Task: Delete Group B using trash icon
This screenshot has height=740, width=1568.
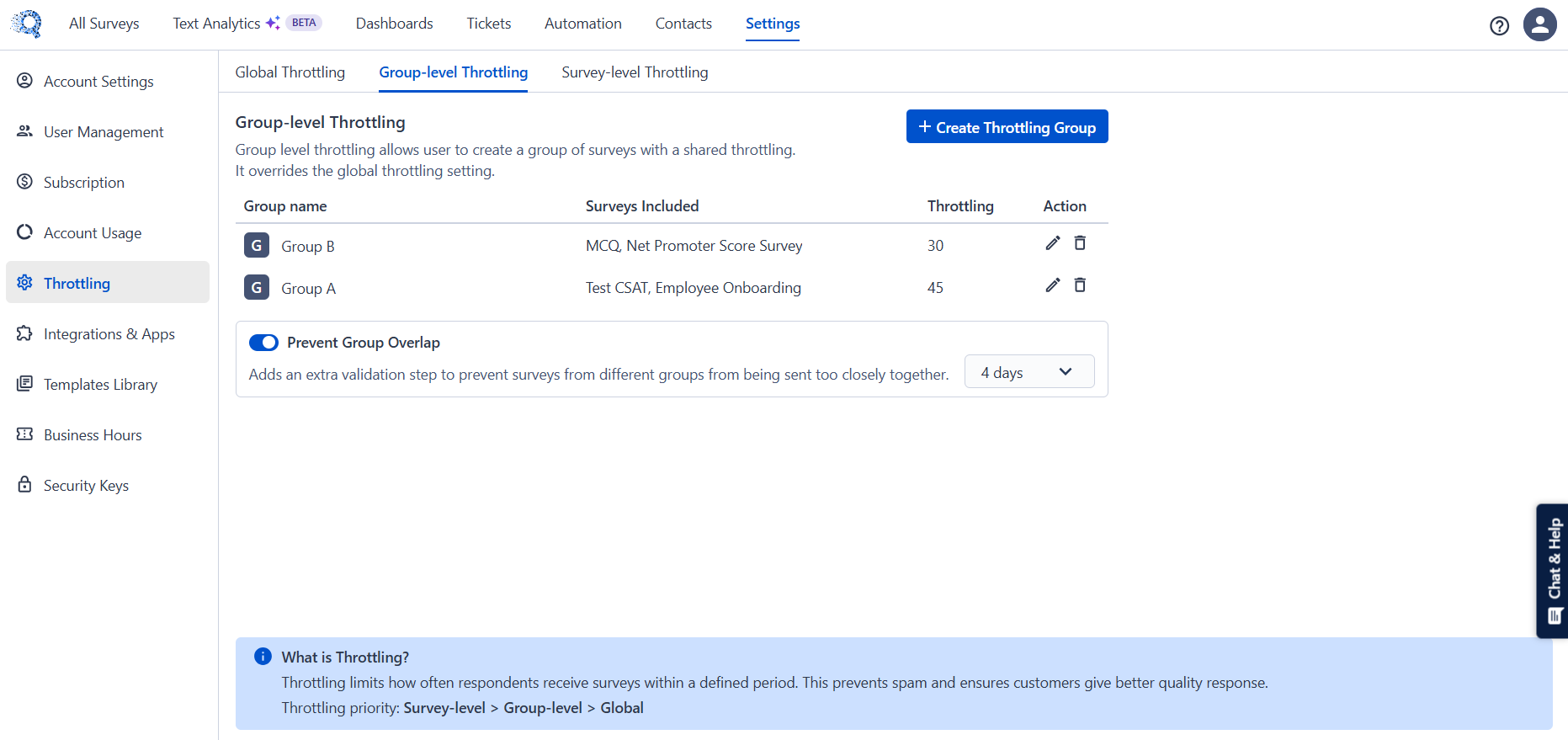Action: (1080, 243)
